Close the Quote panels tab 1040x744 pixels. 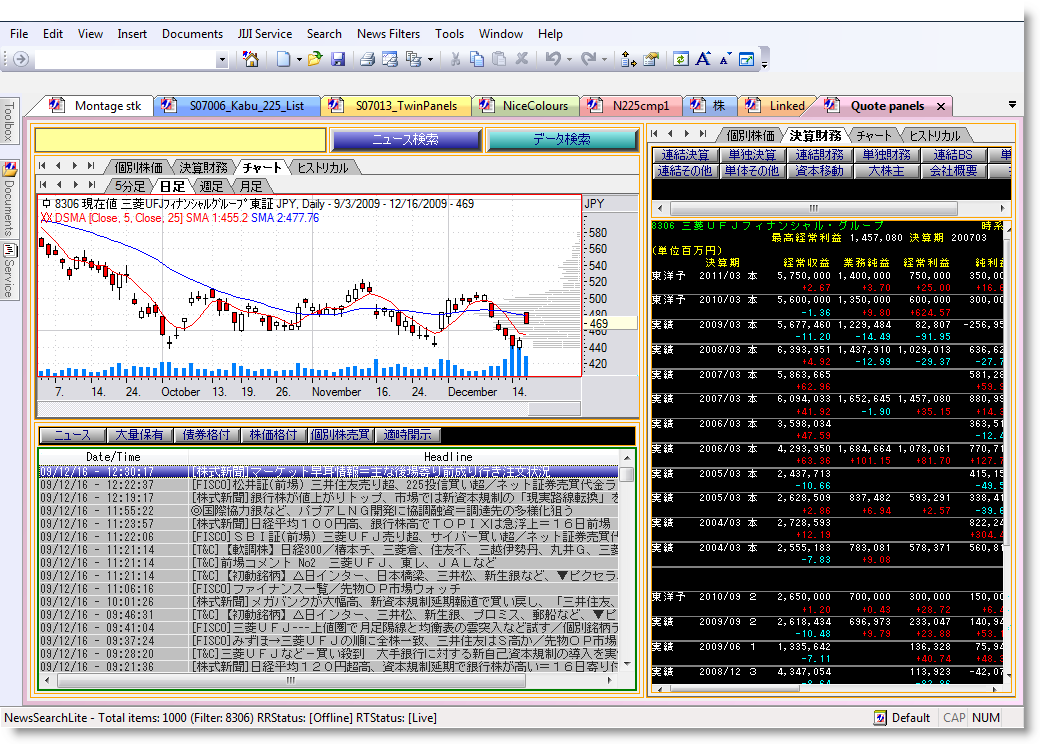tap(941, 106)
